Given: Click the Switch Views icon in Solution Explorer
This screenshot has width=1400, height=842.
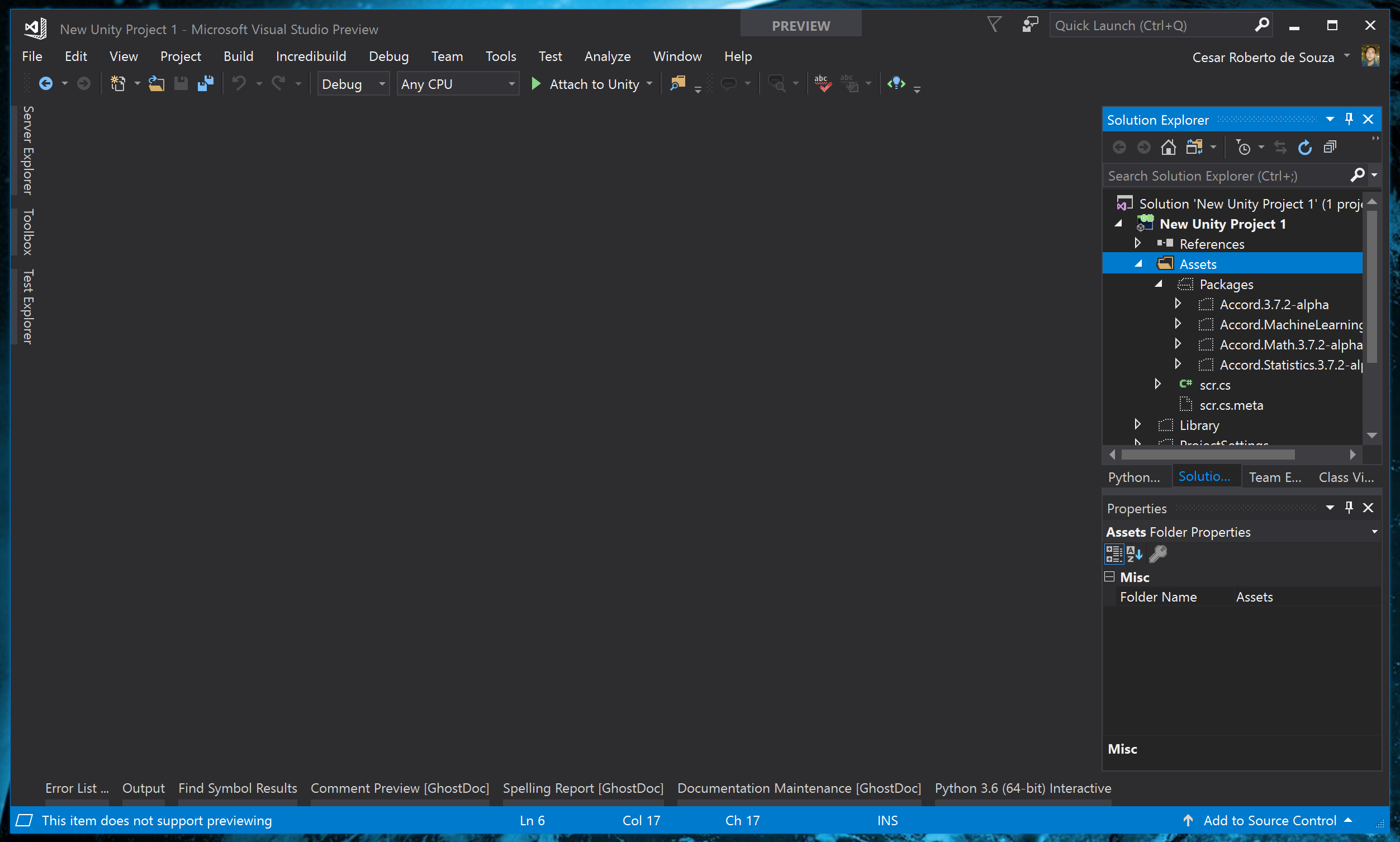Looking at the screenshot, I should click(1194, 148).
